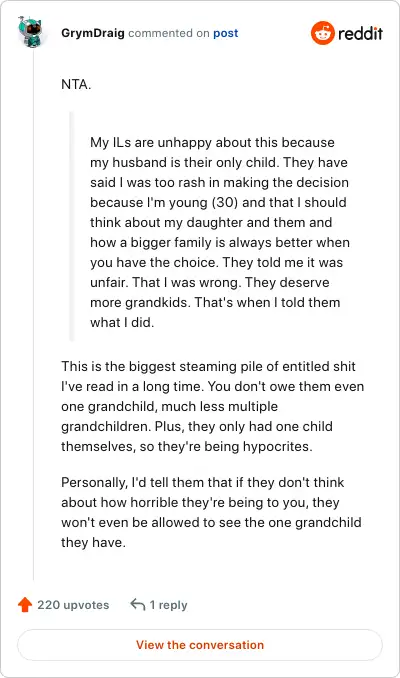Click the quoted line ending "what I did."
400x678 pixels.
(x=122, y=322)
